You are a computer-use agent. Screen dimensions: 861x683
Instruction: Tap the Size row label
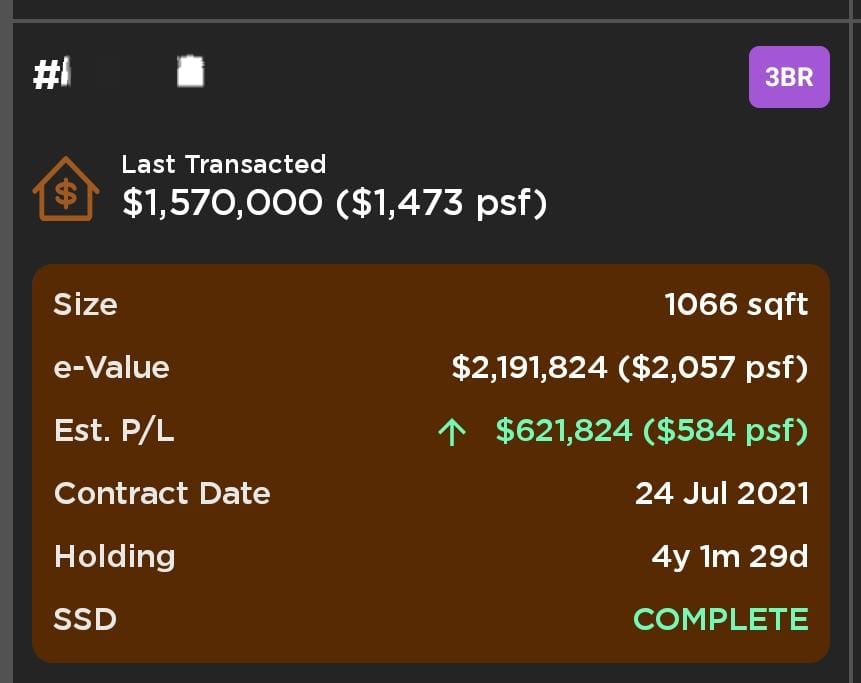[86, 304]
